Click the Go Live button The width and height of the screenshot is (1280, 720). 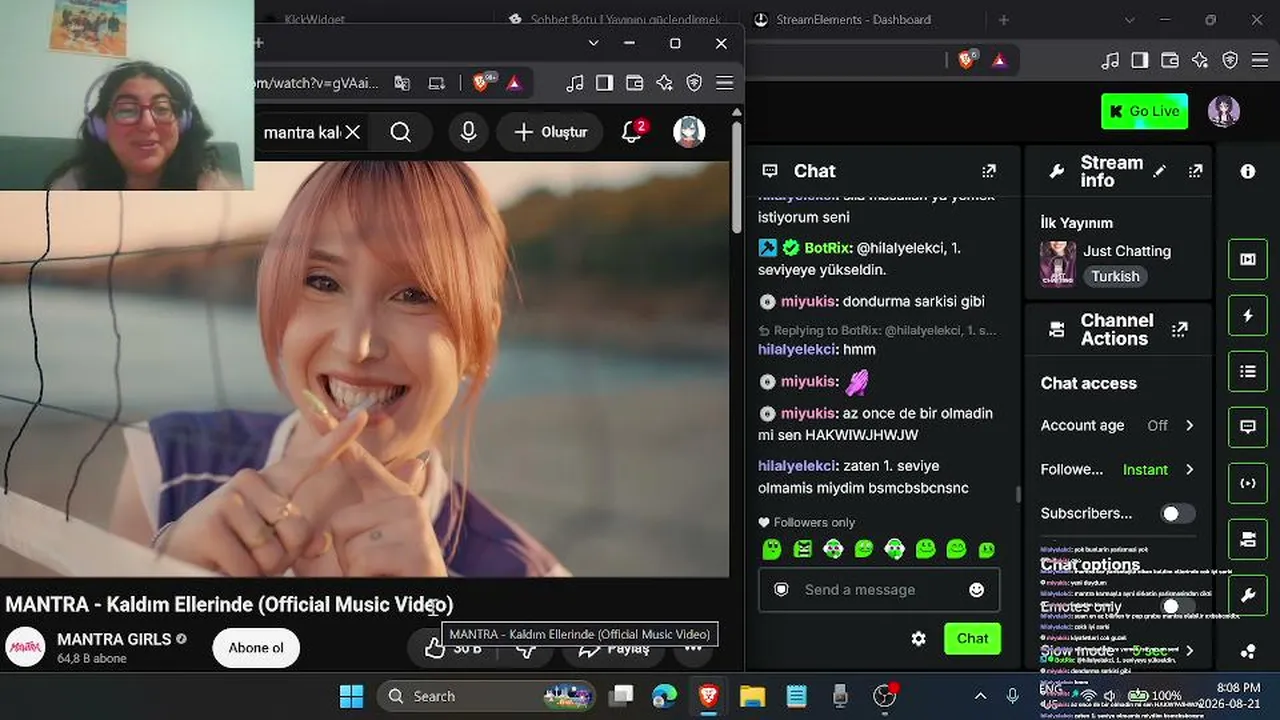click(x=1144, y=111)
